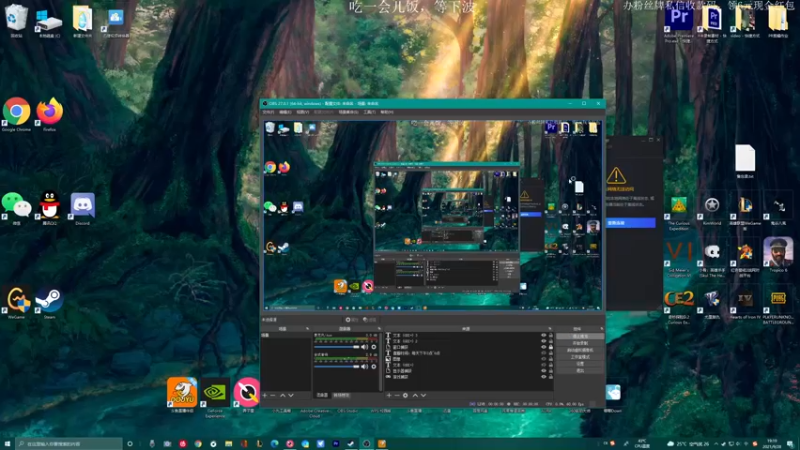Toggle visibility of 图像 source
Viewport: 800px width, 450px height.
click(x=543, y=359)
